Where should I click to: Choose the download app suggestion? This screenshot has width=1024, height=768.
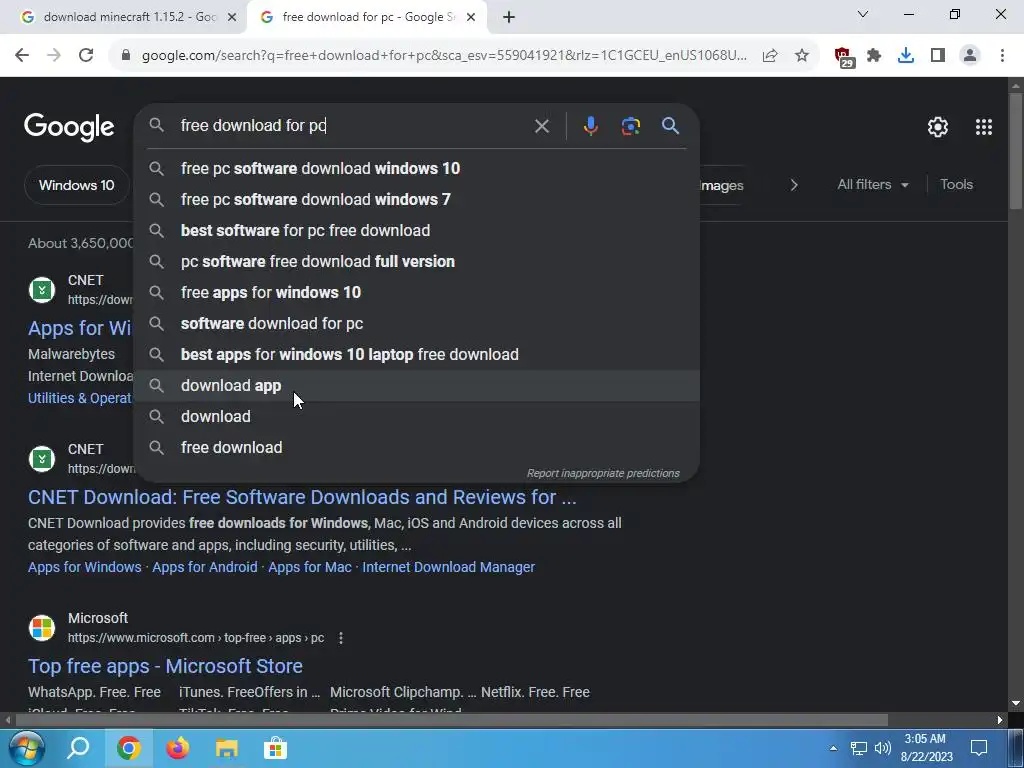click(417, 385)
